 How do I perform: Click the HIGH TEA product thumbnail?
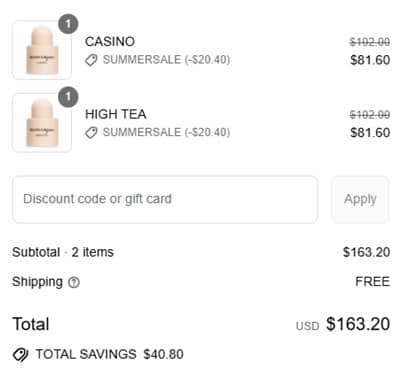coord(42,123)
